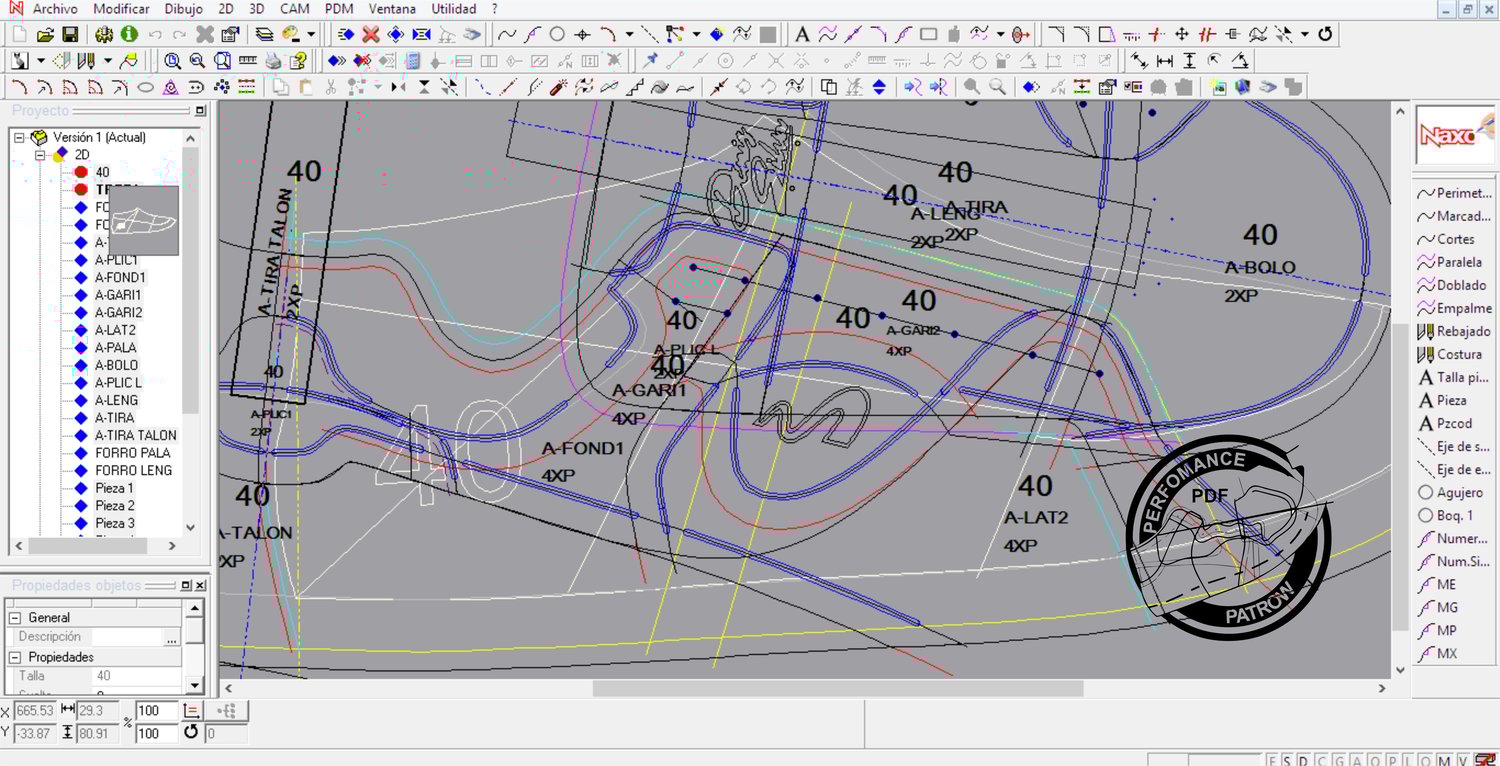Click the ruler measure icon

(x=247, y=61)
